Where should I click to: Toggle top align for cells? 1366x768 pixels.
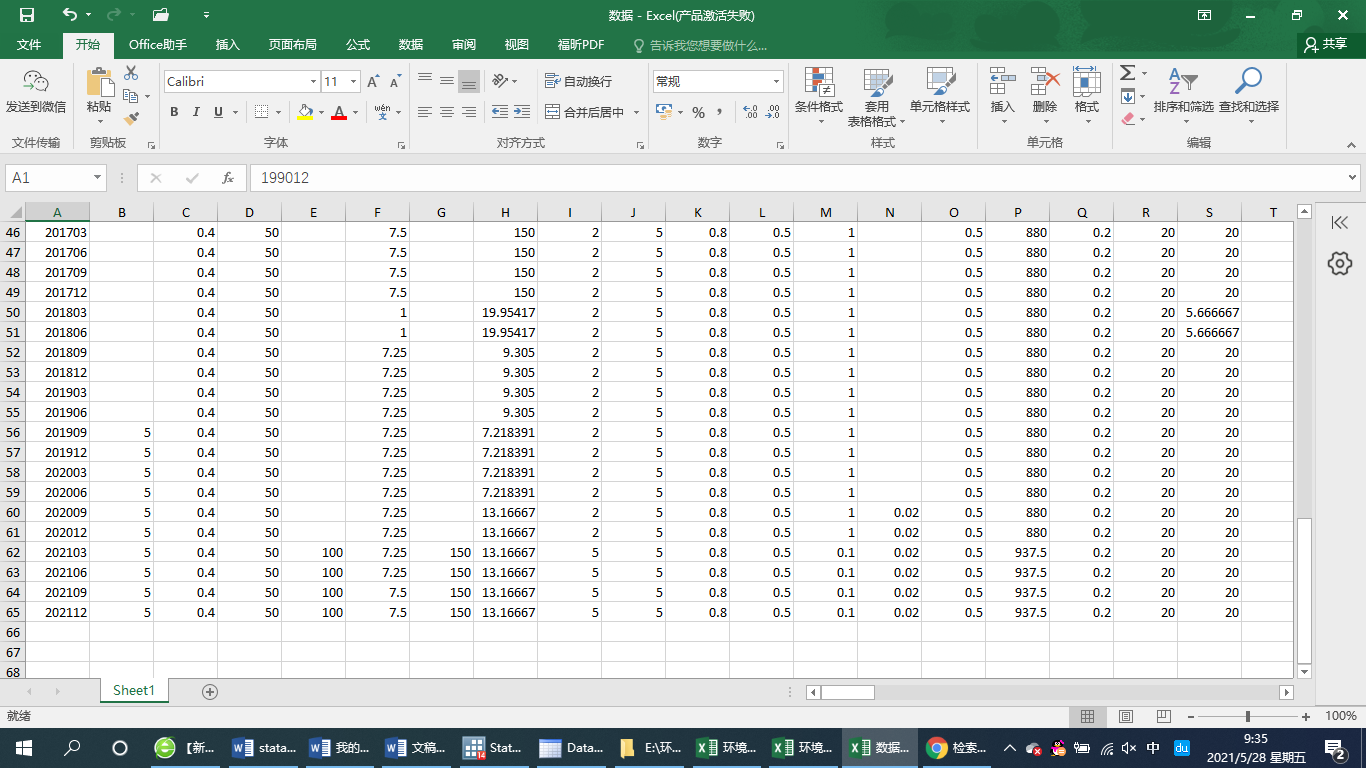click(425, 81)
